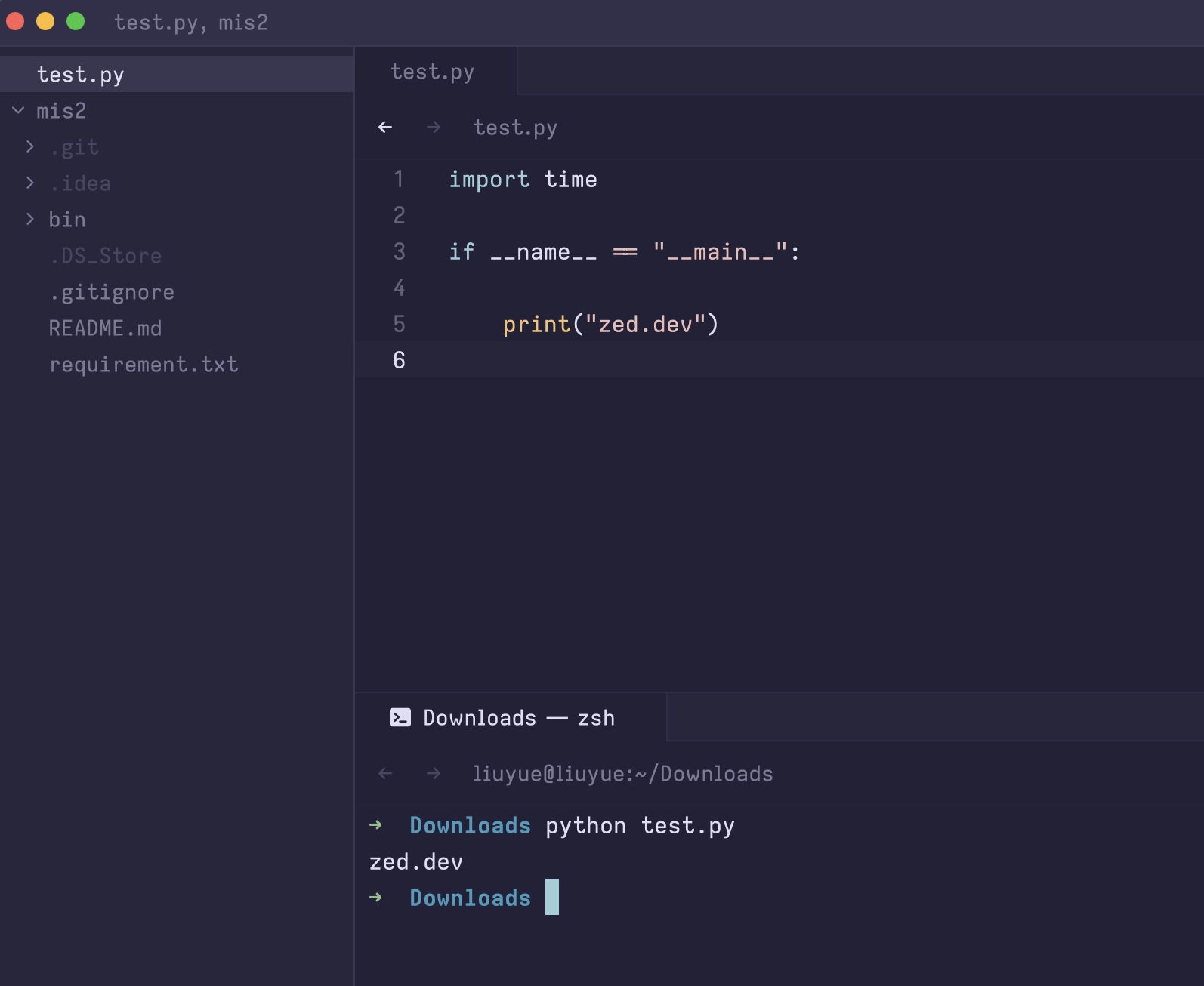Select the Downloads — zsh terminal tab

[518, 717]
